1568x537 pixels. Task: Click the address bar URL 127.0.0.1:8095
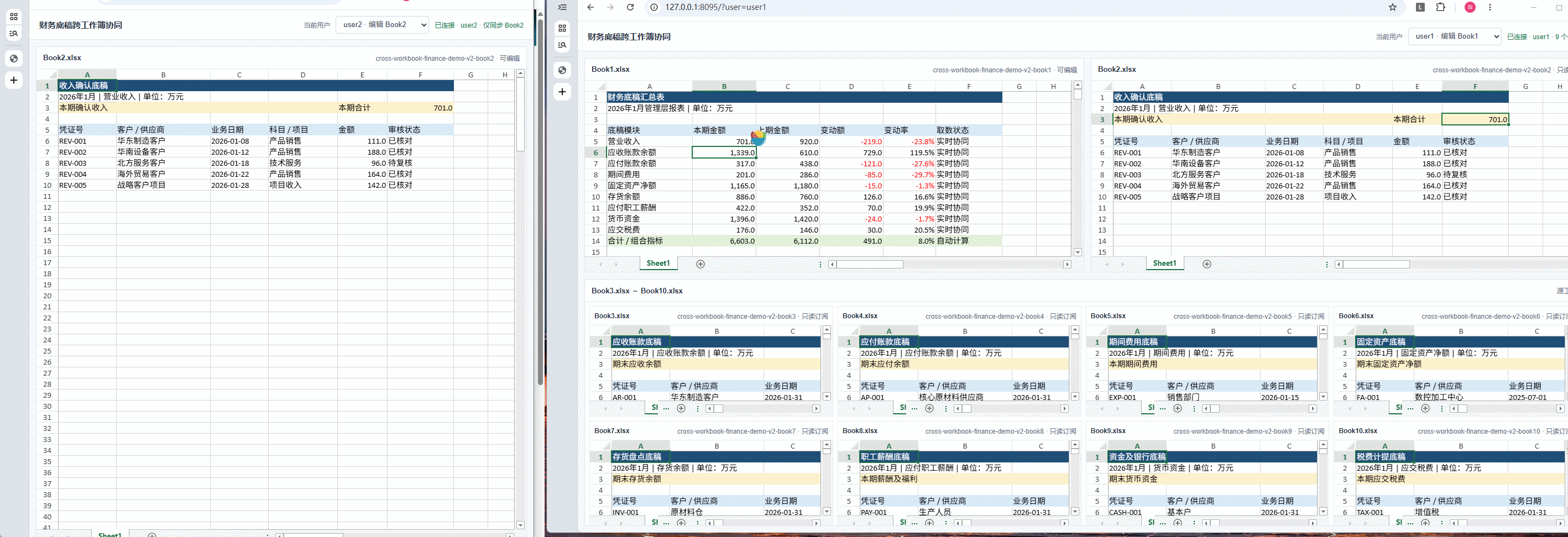click(x=715, y=7)
